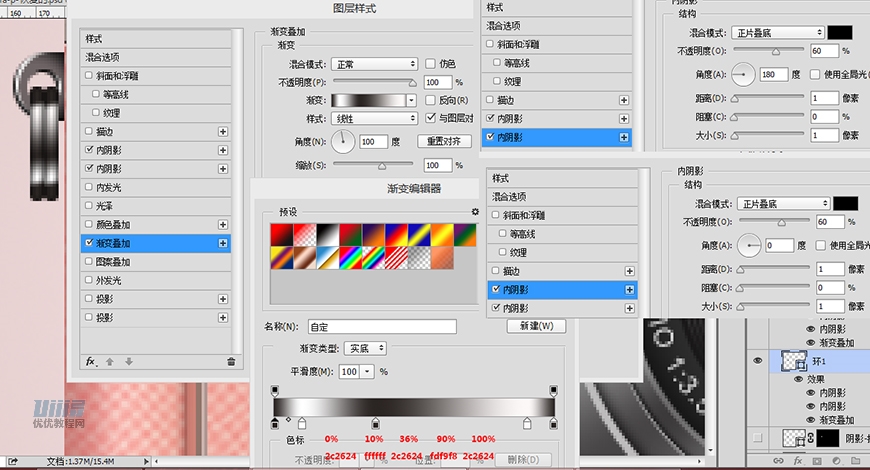The width and height of the screenshot is (870, 470).
Task: Select the left opacity stop above gradient bar
Action: [x=275, y=391]
